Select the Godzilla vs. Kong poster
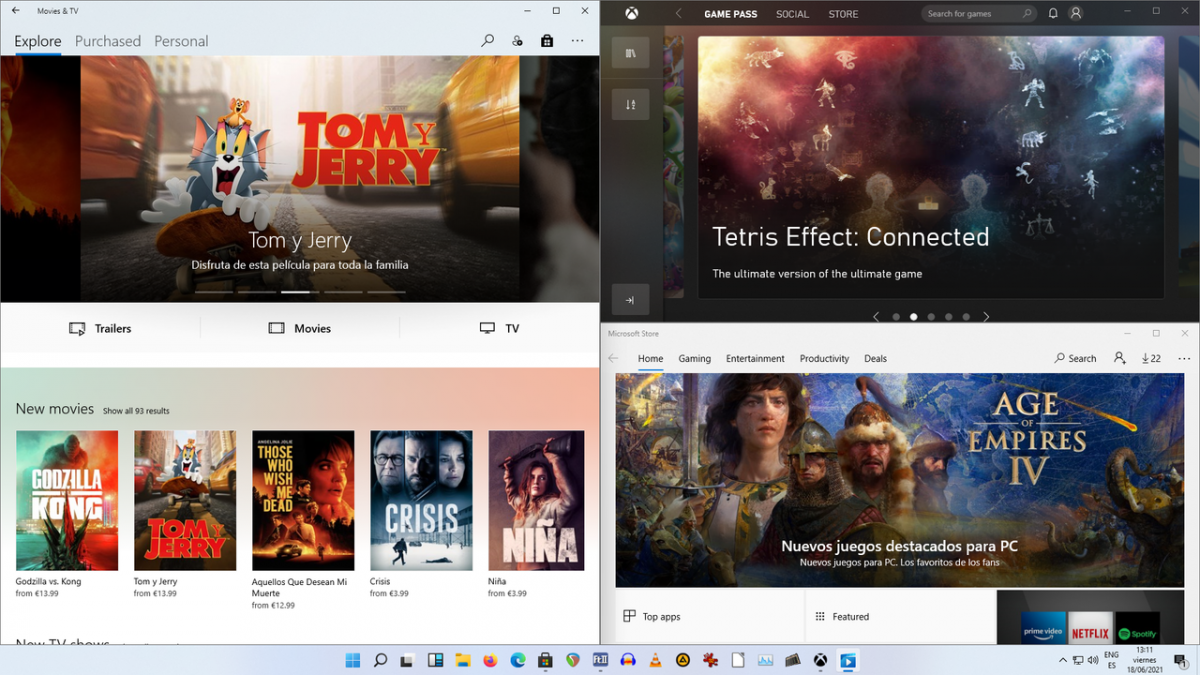1200x675 pixels. 67,500
